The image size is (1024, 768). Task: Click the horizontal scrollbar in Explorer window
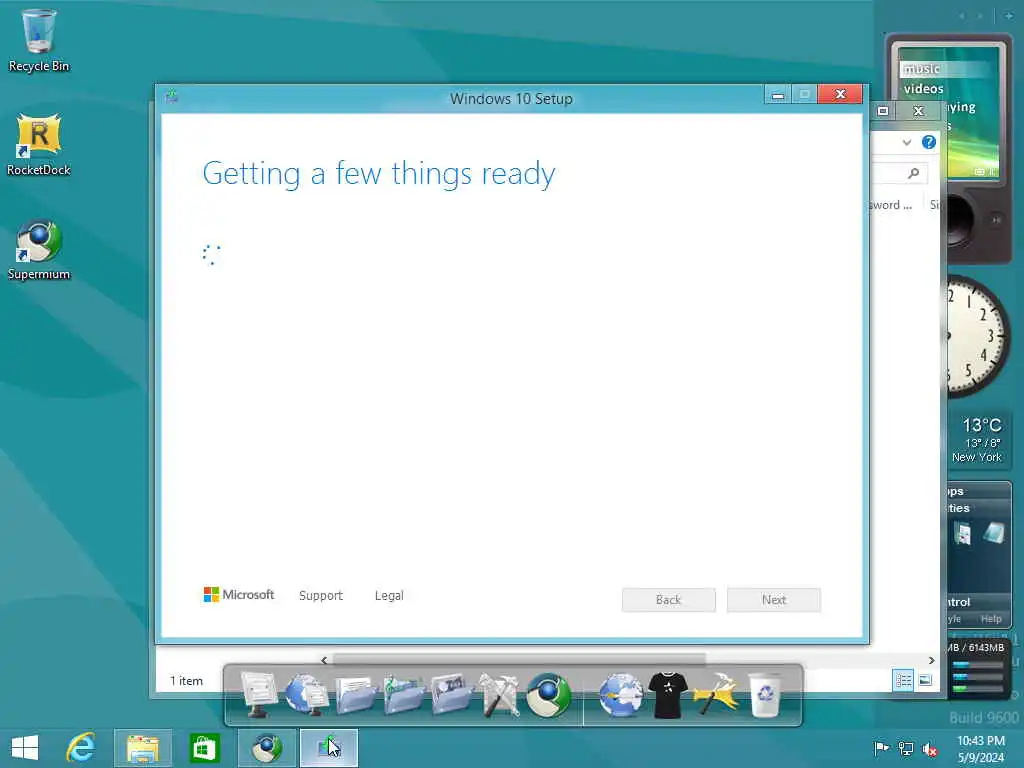[519, 660]
